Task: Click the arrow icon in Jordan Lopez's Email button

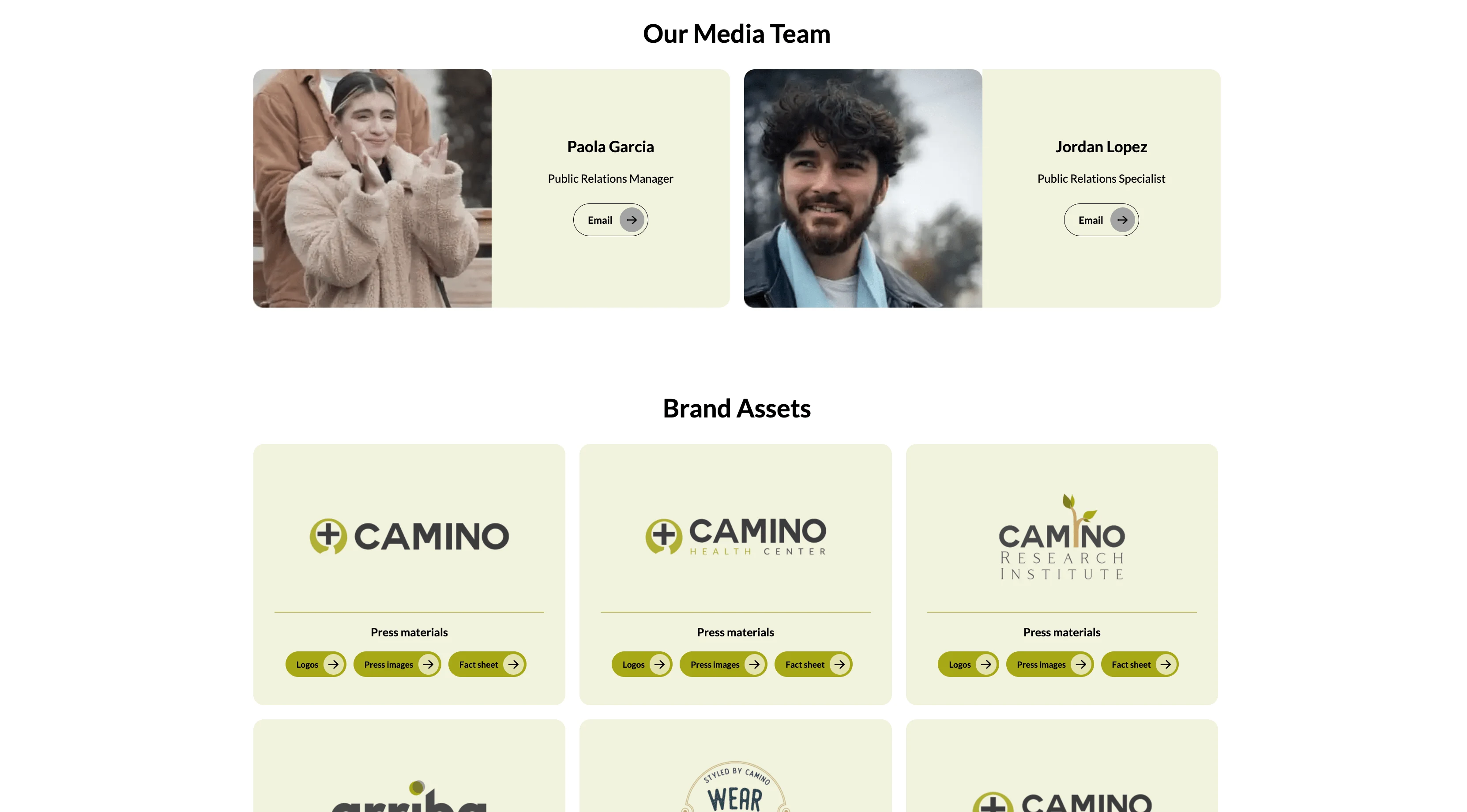Action: (x=1122, y=220)
